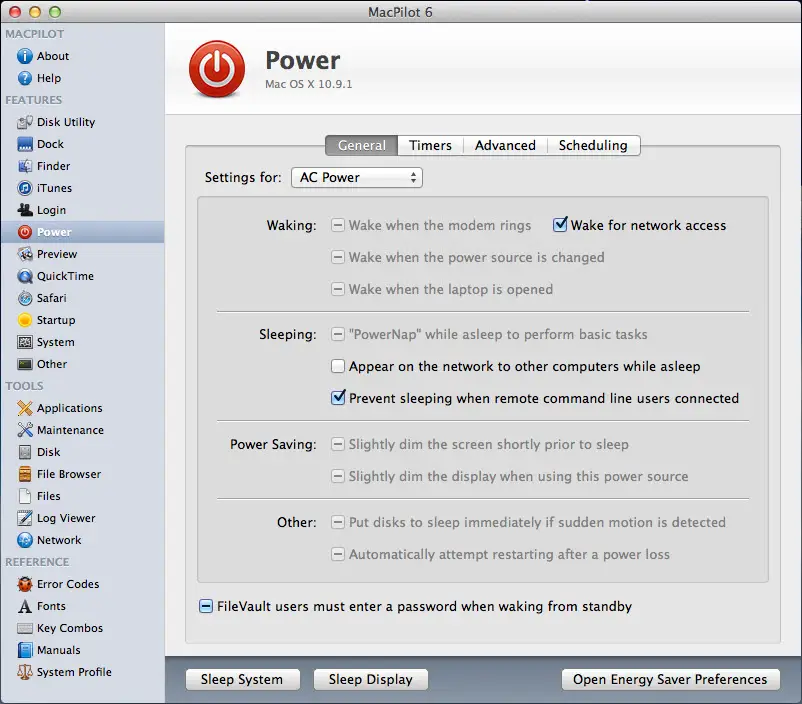Toggle Wake when the laptop is opened
The width and height of the screenshot is (802, 704).
click(338, 289)
